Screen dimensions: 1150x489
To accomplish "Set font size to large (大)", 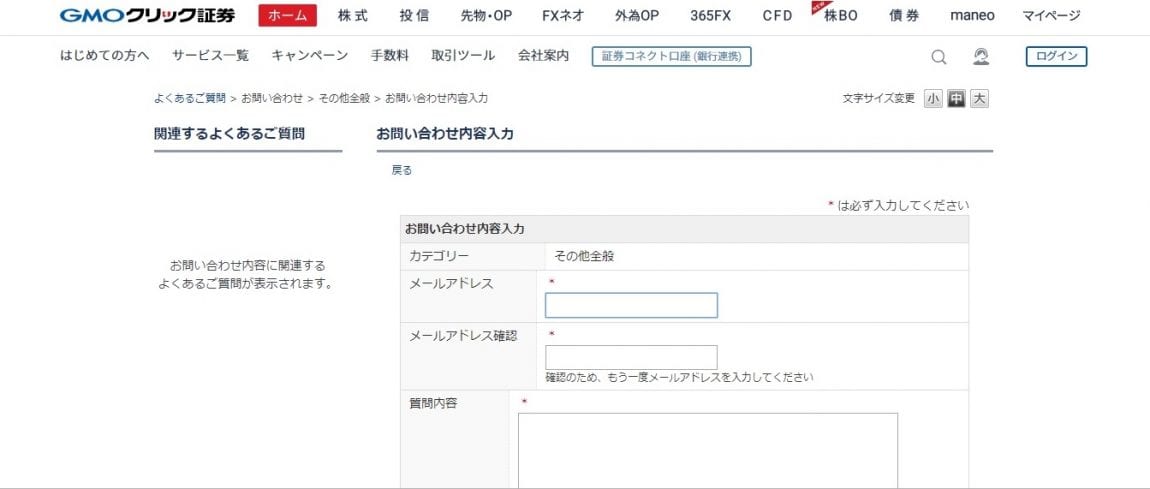I will point(979,99).
